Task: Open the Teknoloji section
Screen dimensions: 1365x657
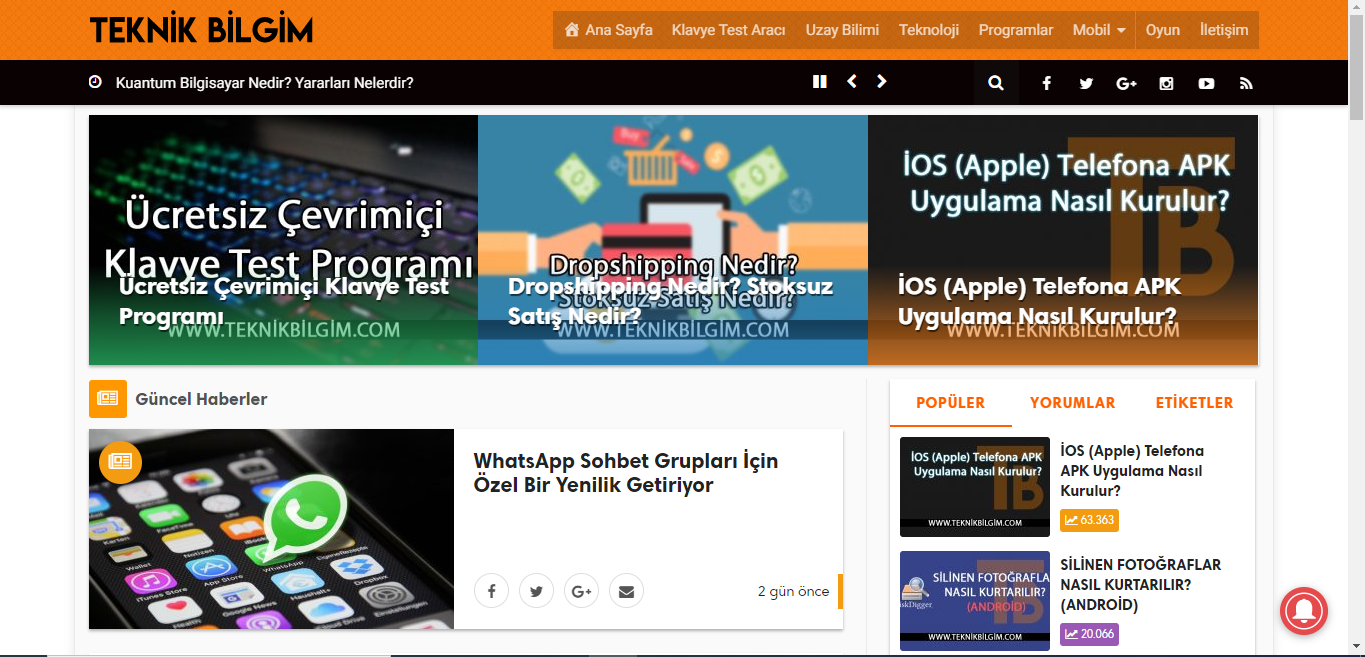Action: click(x=929, y=30)
